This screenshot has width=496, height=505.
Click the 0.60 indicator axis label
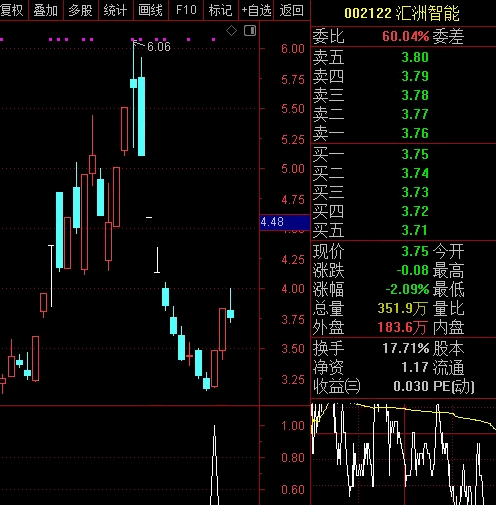pyautogui.click(x=293, y=490)
